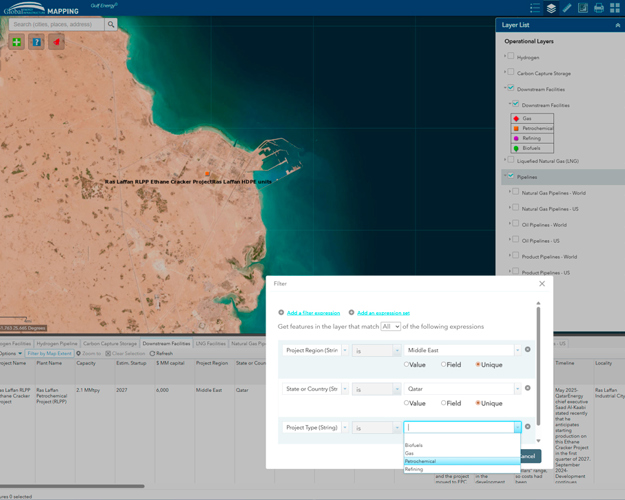This screenshot has height=500, width=625.
Task: Select Value radio for Project Region
Action: click(406, 364)
